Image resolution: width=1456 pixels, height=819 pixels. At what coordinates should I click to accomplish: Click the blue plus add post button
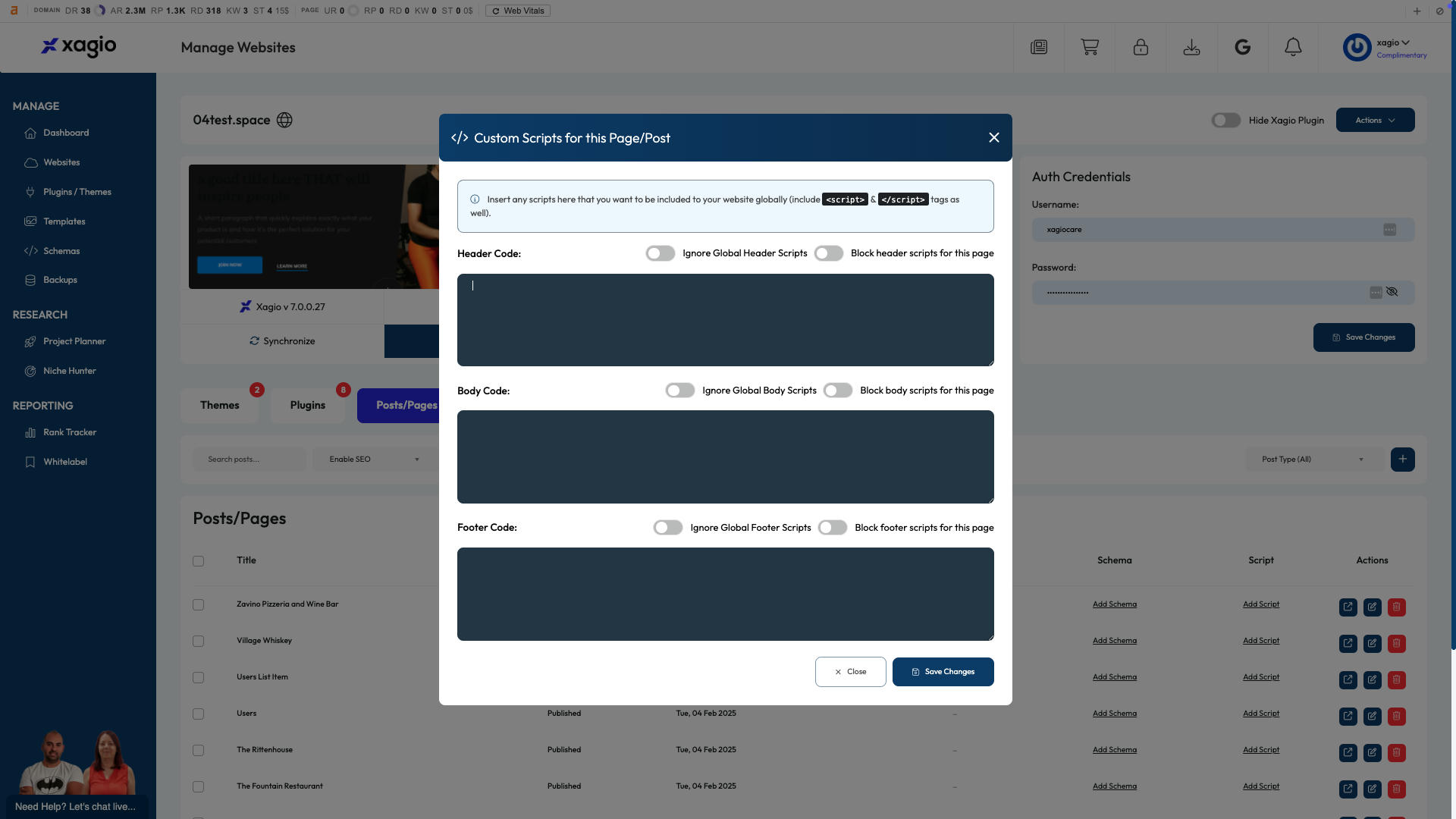click(1402, 459)
